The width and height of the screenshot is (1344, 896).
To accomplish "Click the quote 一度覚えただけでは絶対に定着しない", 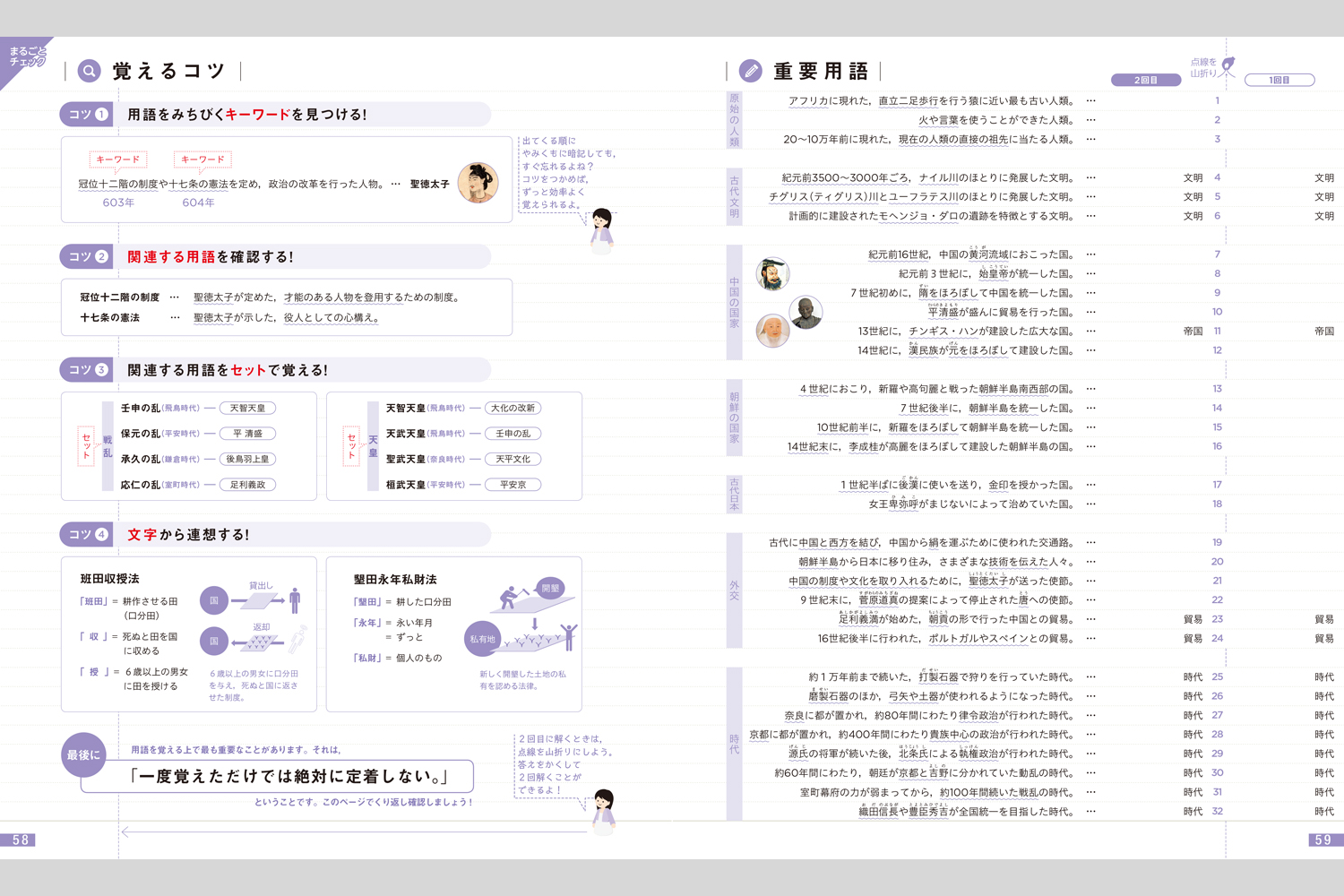I will pos(289,776).
